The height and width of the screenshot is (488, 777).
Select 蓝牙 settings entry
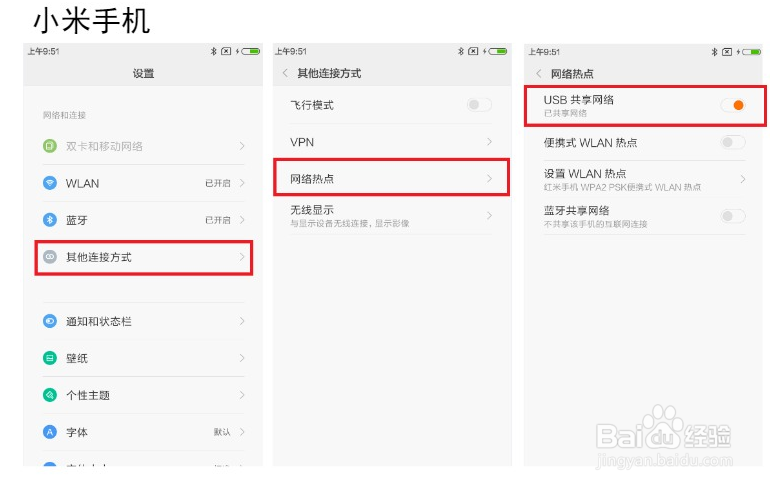click(144, 219)
